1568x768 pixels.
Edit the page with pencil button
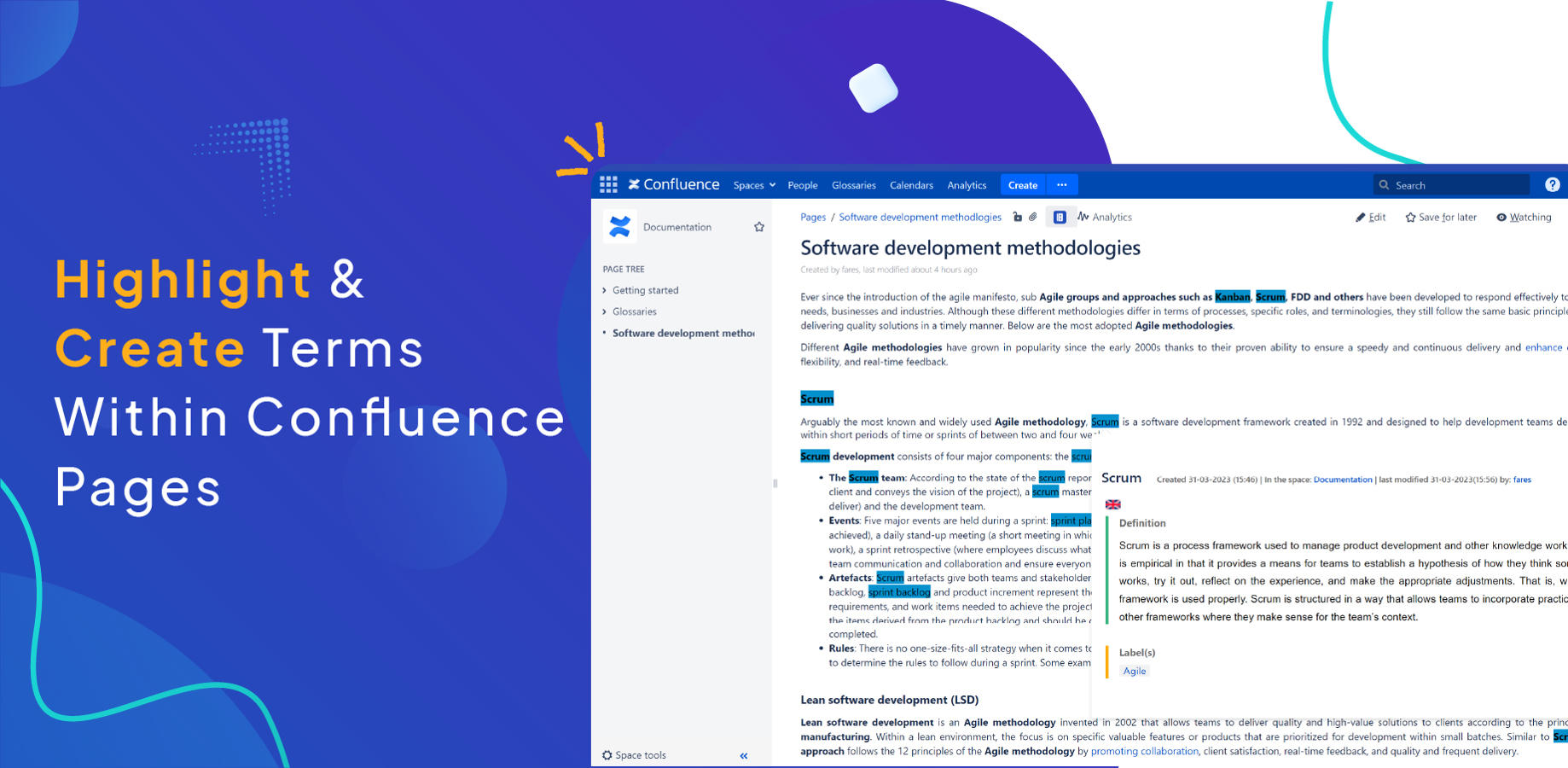click(x=1370, y=217)
